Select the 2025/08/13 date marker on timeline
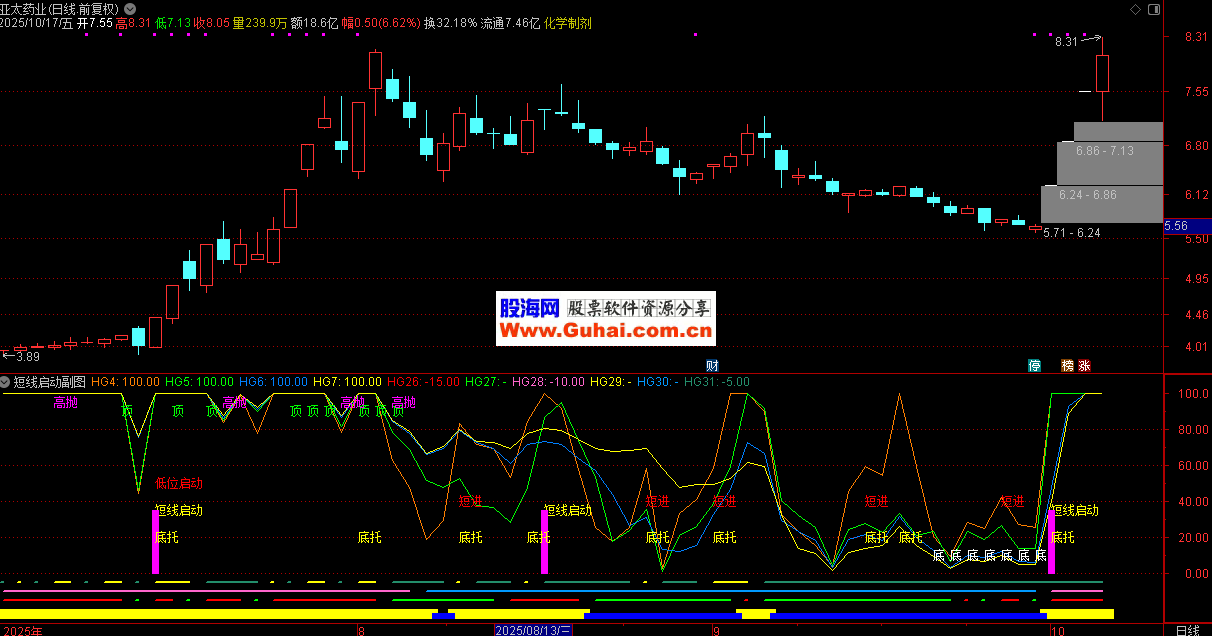Image resolution: width=1212 pixels, height=636 pixels. (534, 630)
